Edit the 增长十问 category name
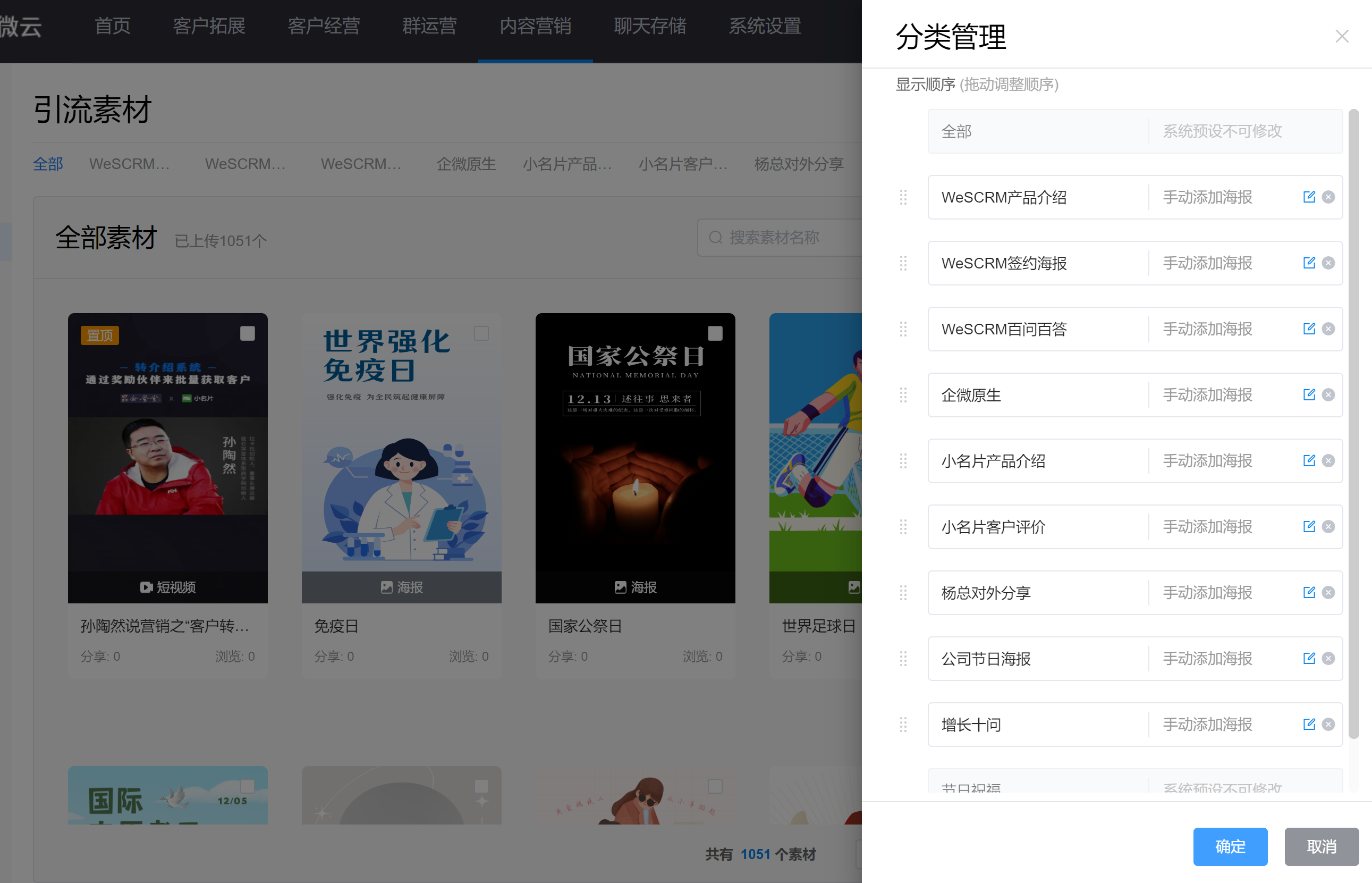Viewport: 1372px width, 883px height. pos(1308,724)
